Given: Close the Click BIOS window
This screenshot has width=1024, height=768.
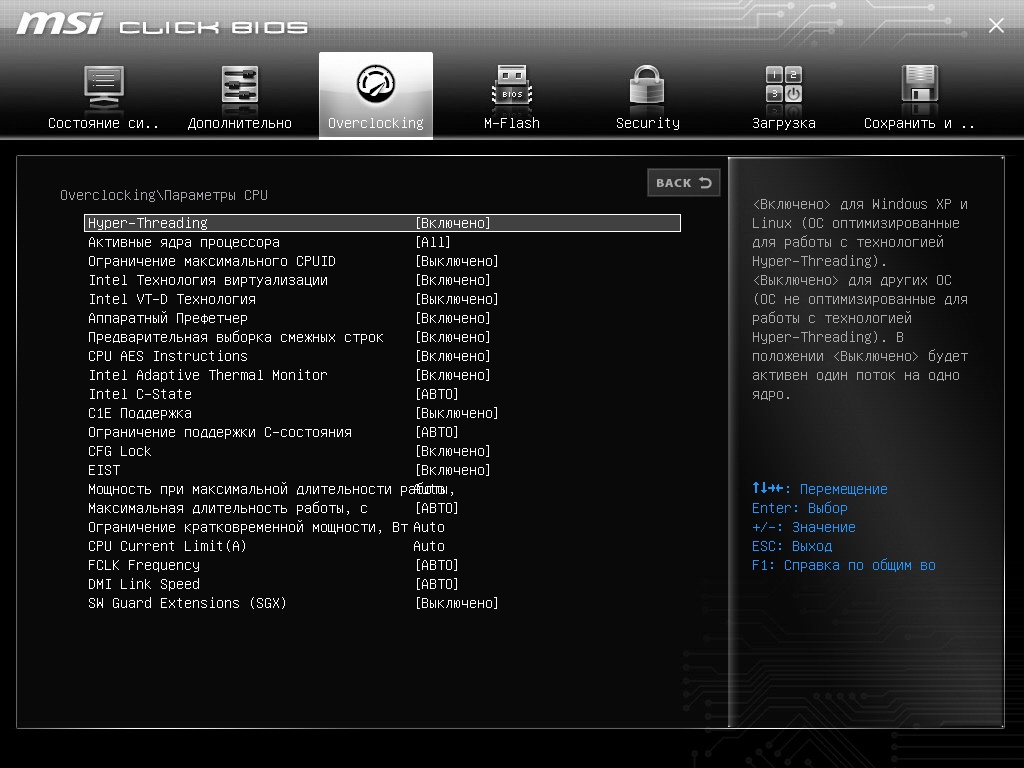Looking at the screenshot, I should click(996, 25).
